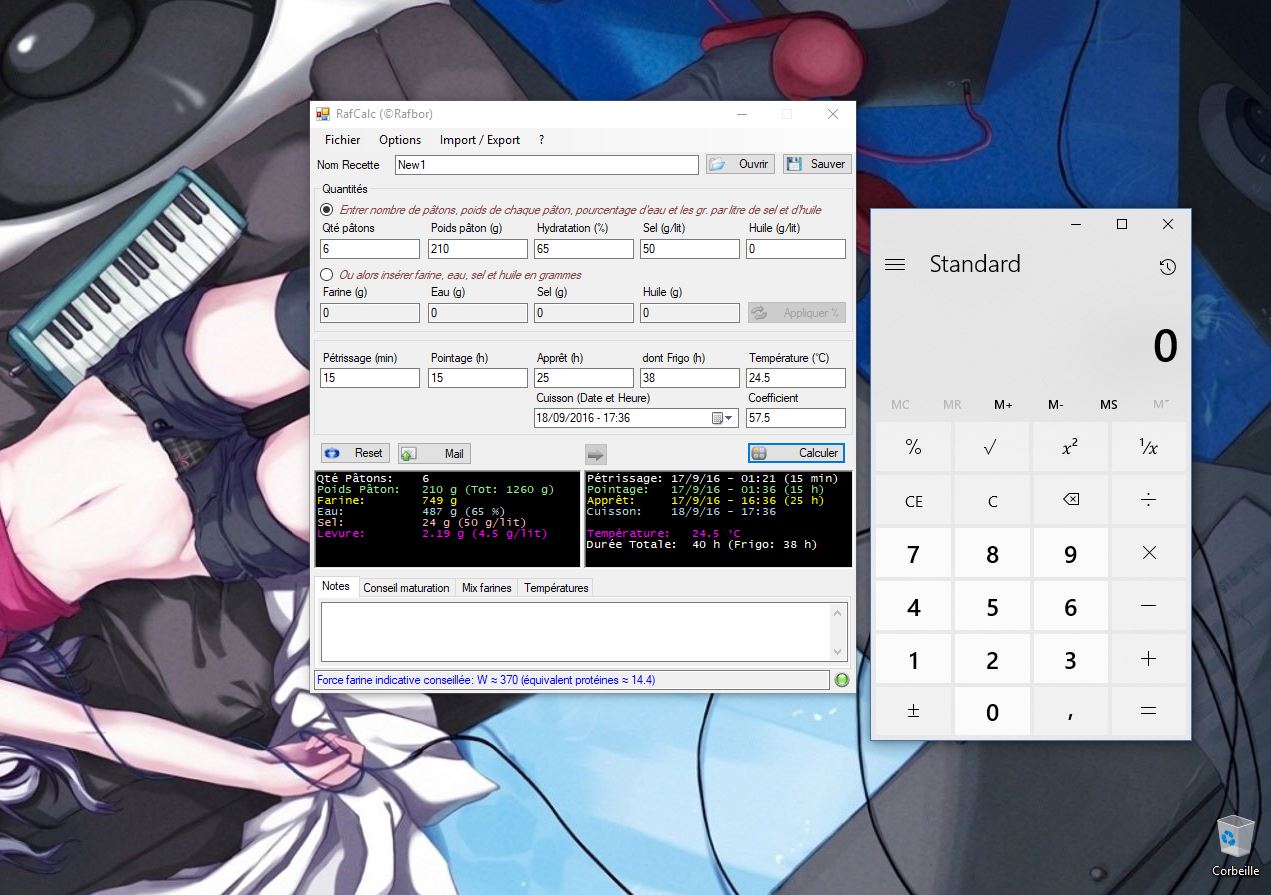The image size is (1271, 895).
Task: Click the 0 key in Calculator
Action: [x=992, y=711]
